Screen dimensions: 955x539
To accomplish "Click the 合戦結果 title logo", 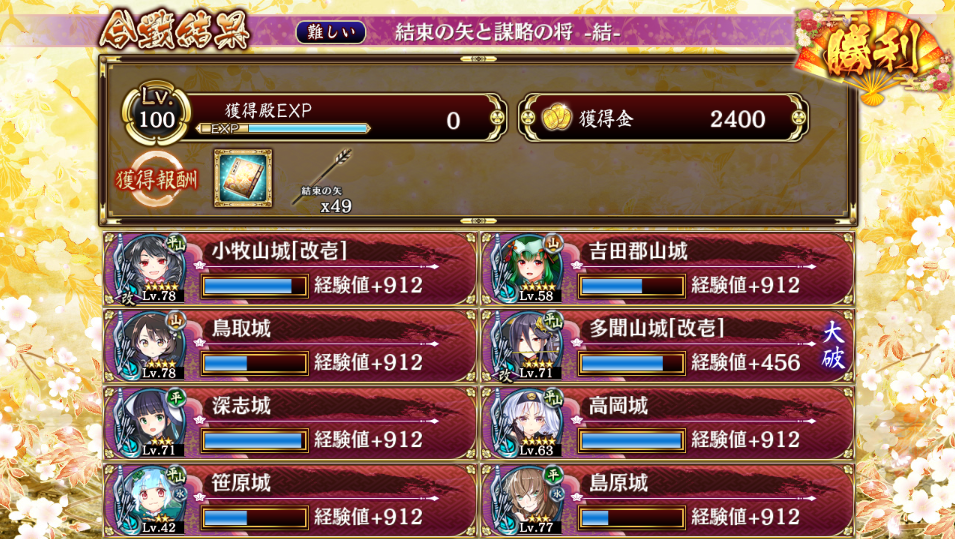I will pyautogui.click(x=175, y=29).
